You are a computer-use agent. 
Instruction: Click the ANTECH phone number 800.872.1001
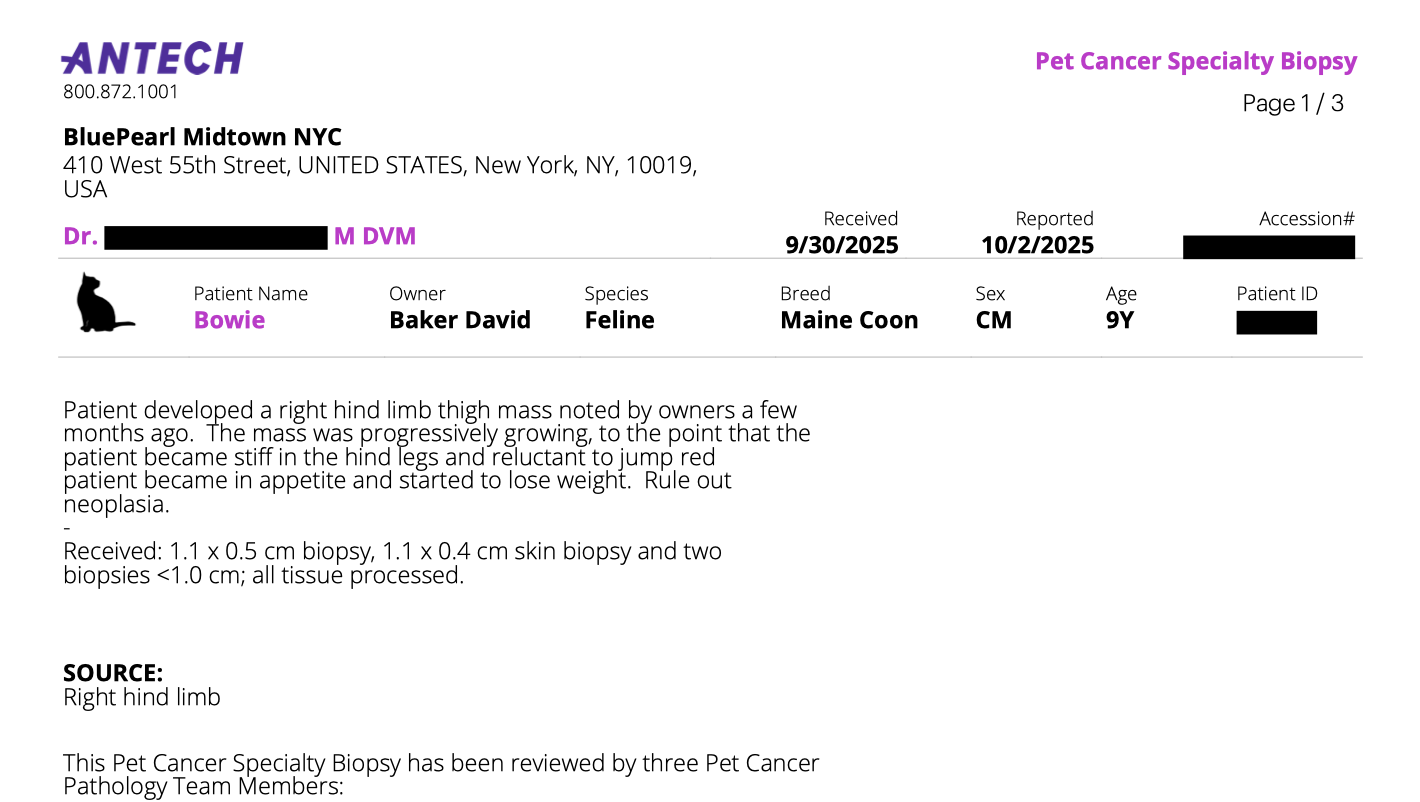click(x=120, y=92)
